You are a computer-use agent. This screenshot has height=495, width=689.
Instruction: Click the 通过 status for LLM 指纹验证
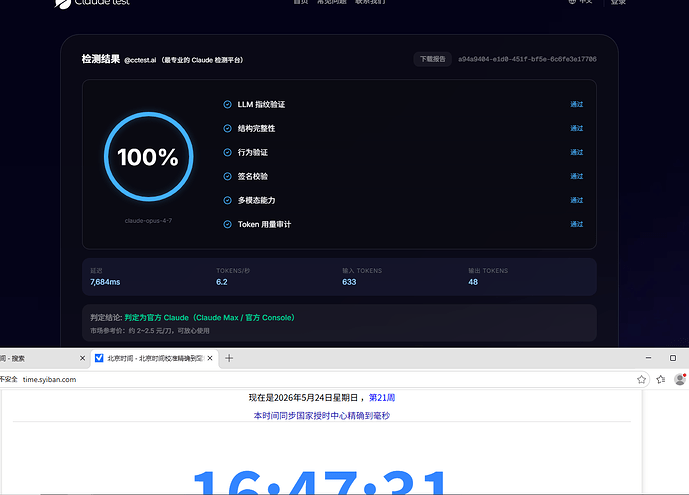(577, 105)
